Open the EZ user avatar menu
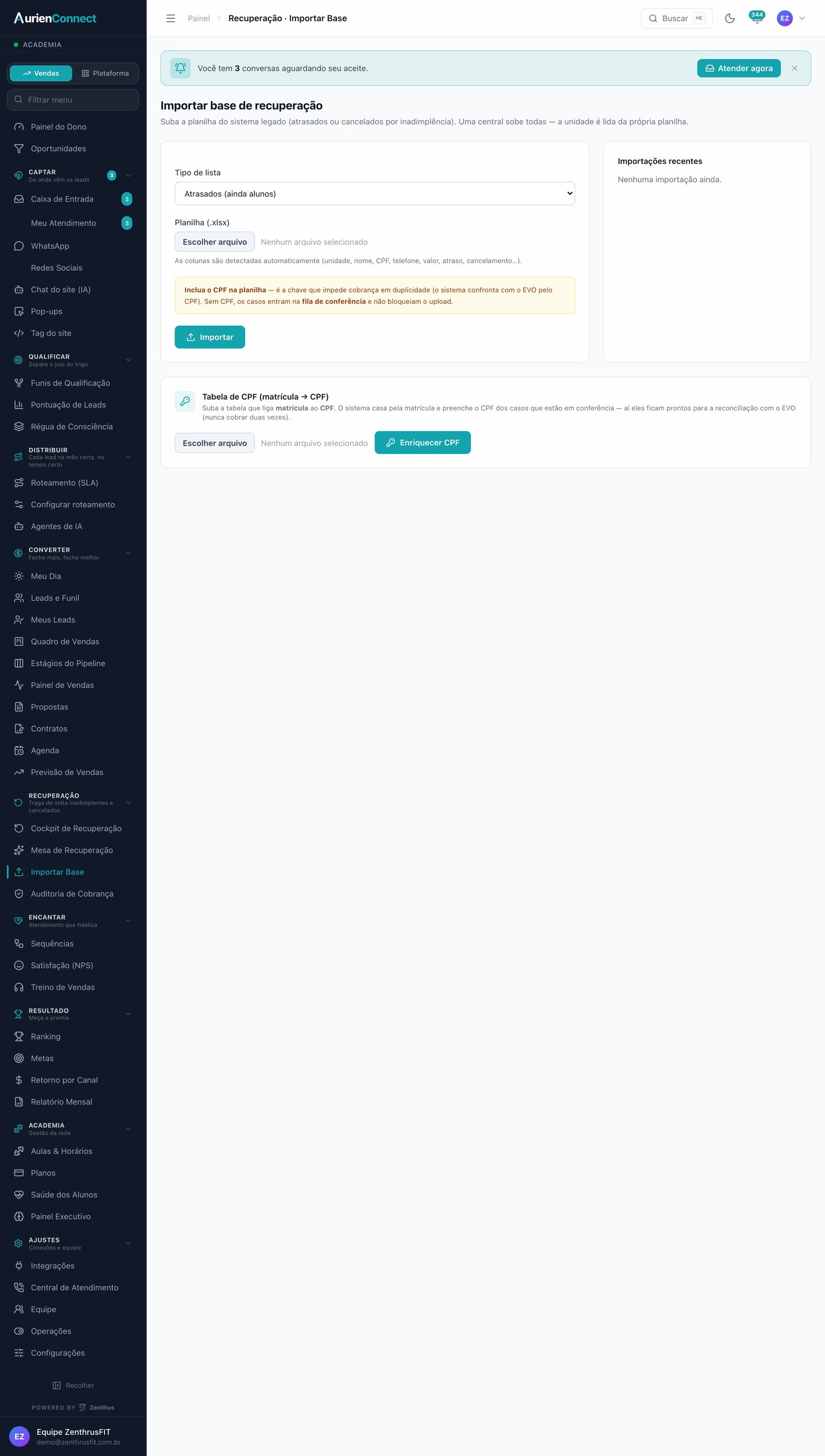The width and height of the screenshot is (825, 1456). tap(784, 18)
